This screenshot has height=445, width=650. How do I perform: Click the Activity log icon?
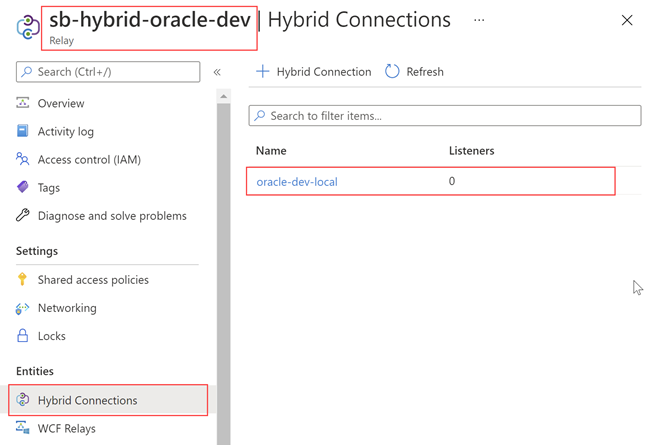click(23, 131)
